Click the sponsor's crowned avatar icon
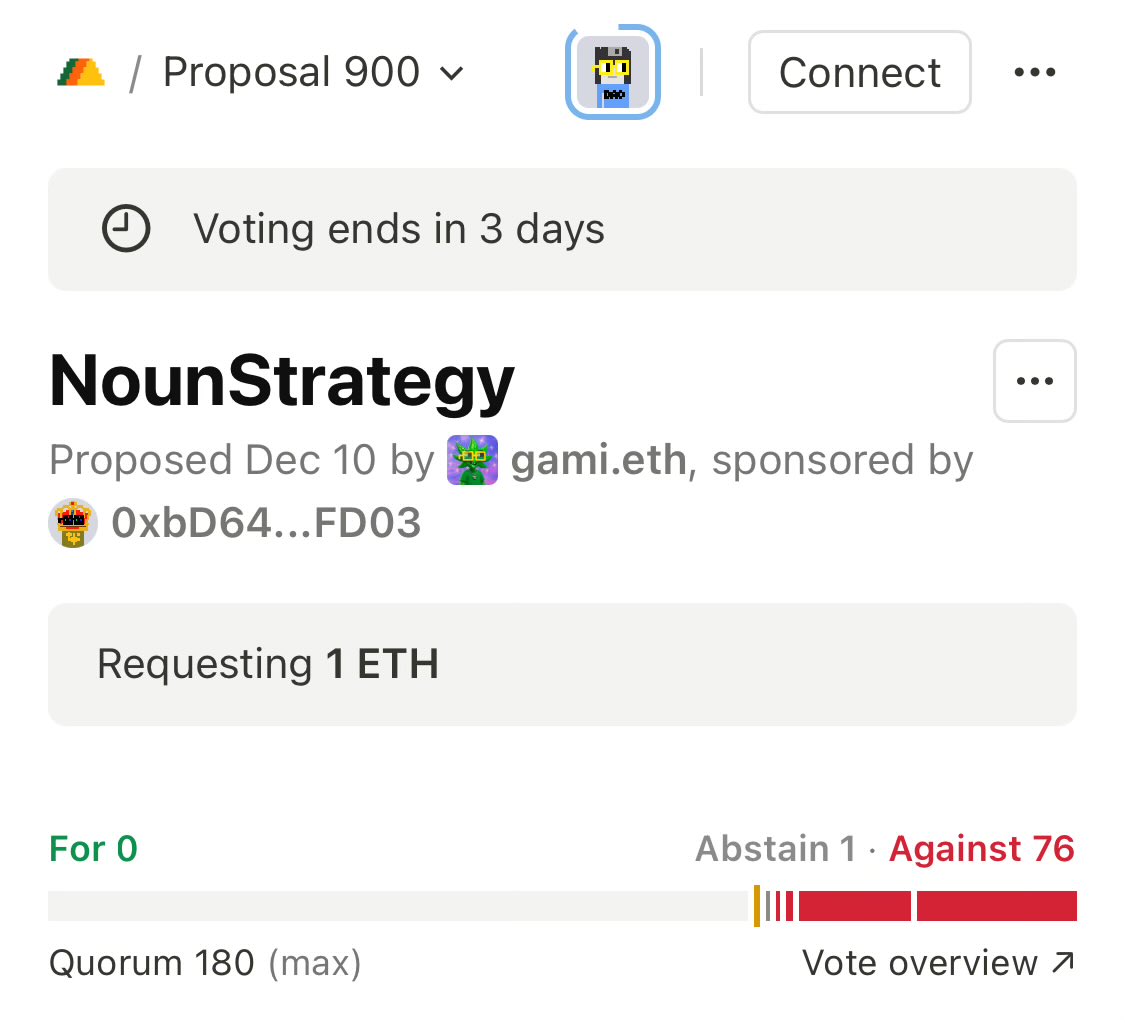 pyautogui.click(x=73, y=523)
